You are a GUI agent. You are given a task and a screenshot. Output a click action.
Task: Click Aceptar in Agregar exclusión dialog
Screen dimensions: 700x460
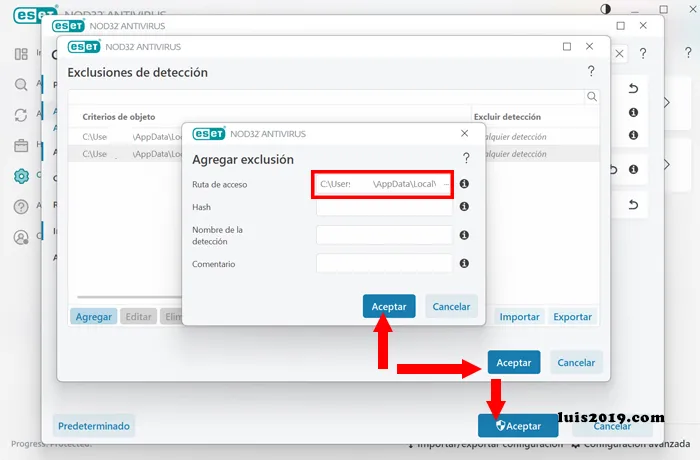coord(389,306)
